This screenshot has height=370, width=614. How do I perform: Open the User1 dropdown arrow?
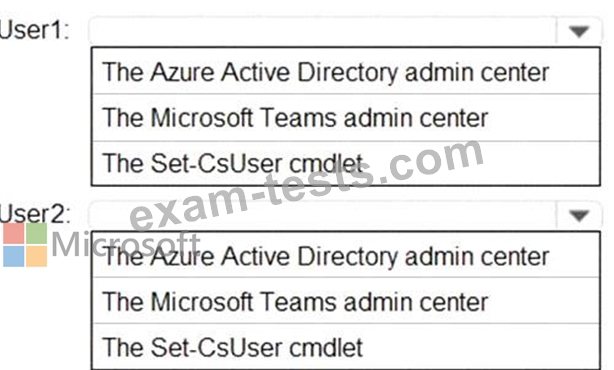coord(579,31)
